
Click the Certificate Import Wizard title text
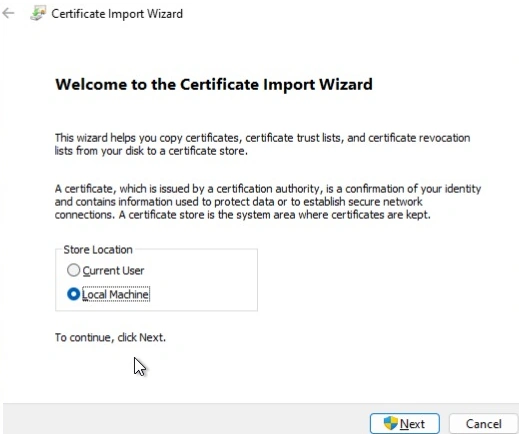click(x=117, y=14)
